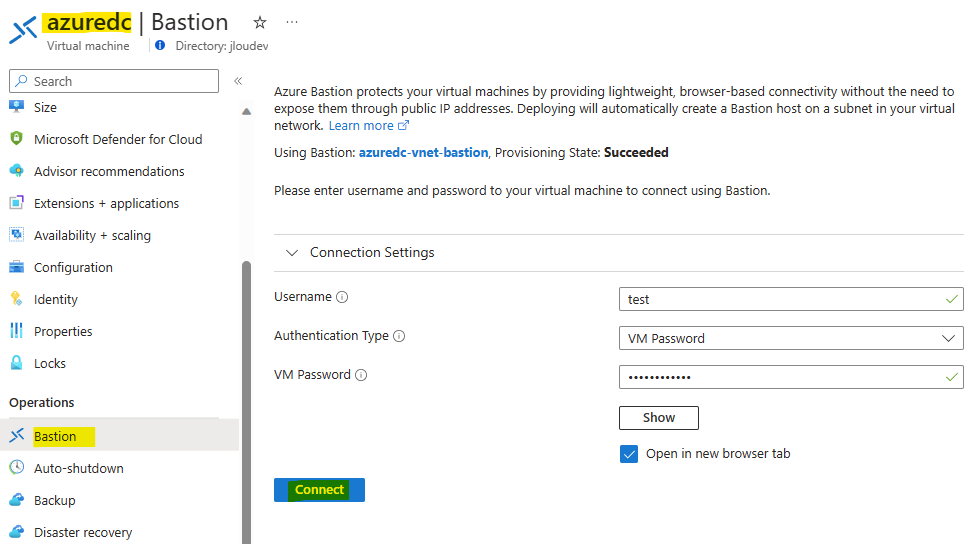The height and width of the screenshot is (544, 976).
Task: Click the Availability + scaling icon
Action: [17, 235]
